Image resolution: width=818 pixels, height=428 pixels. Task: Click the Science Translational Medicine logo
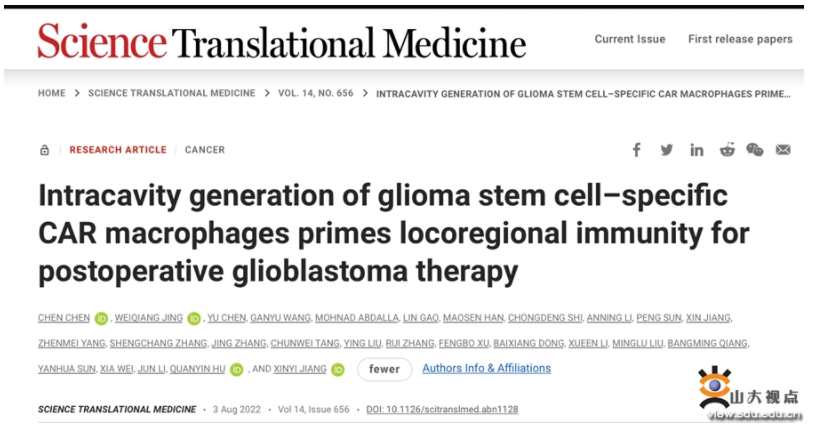coord(281,41)
